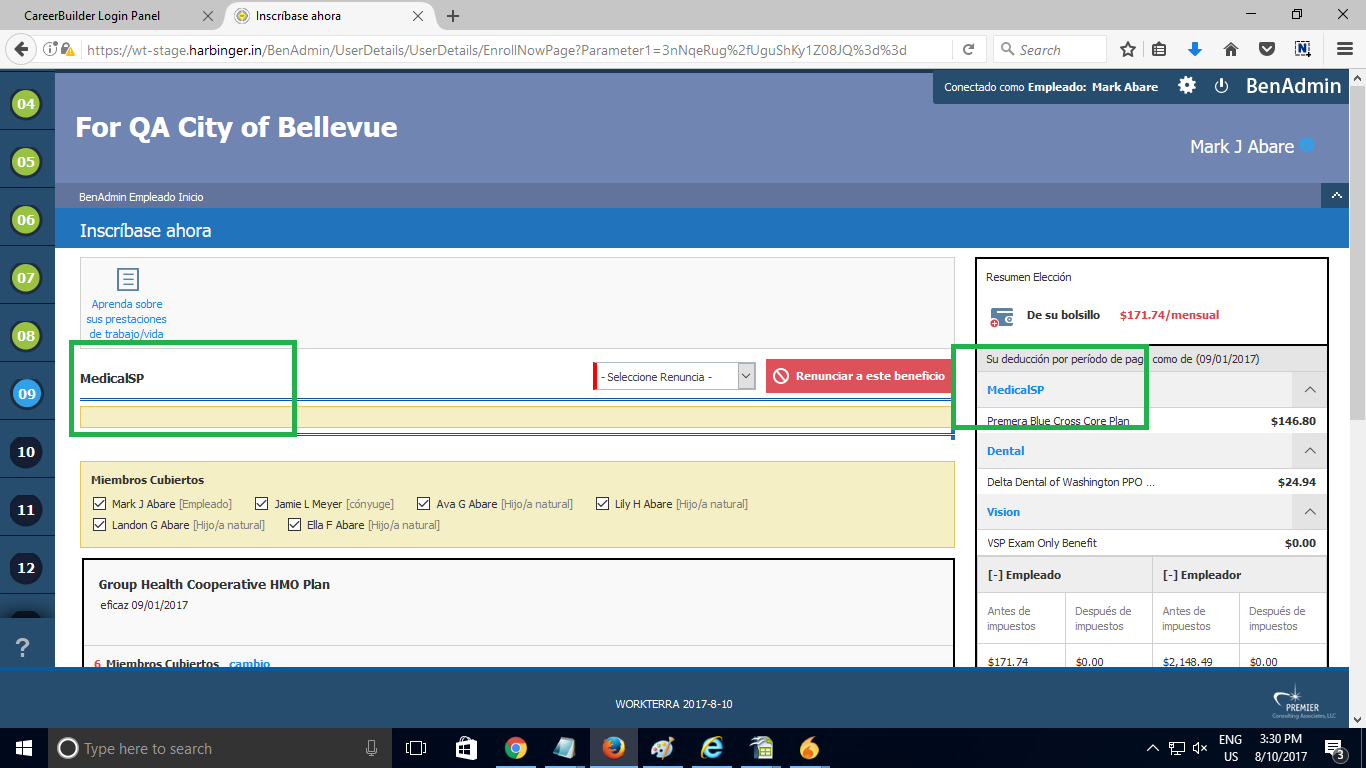This screenshot has height=768, width=1366.
Task: Click Delta Dental of Washington PPO row
Action: 1151,482
